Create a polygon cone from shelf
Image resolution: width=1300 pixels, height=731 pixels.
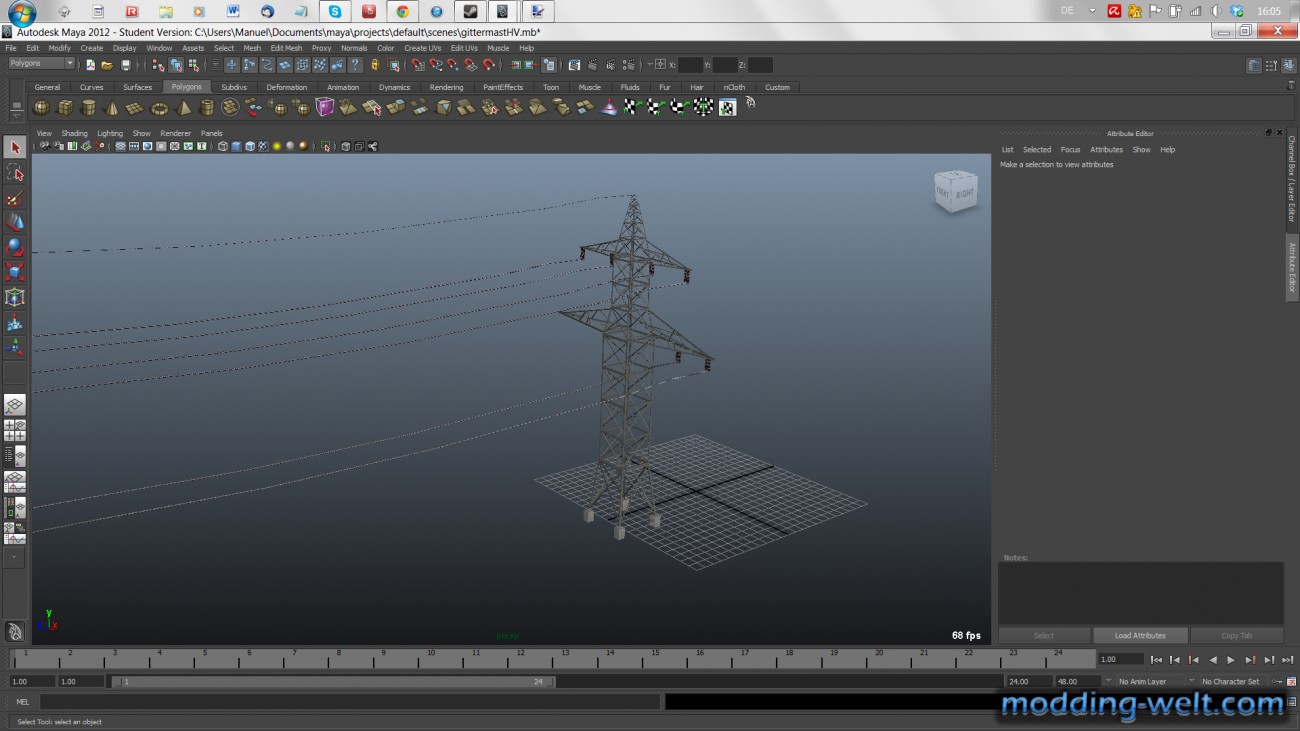click(112, 107)
